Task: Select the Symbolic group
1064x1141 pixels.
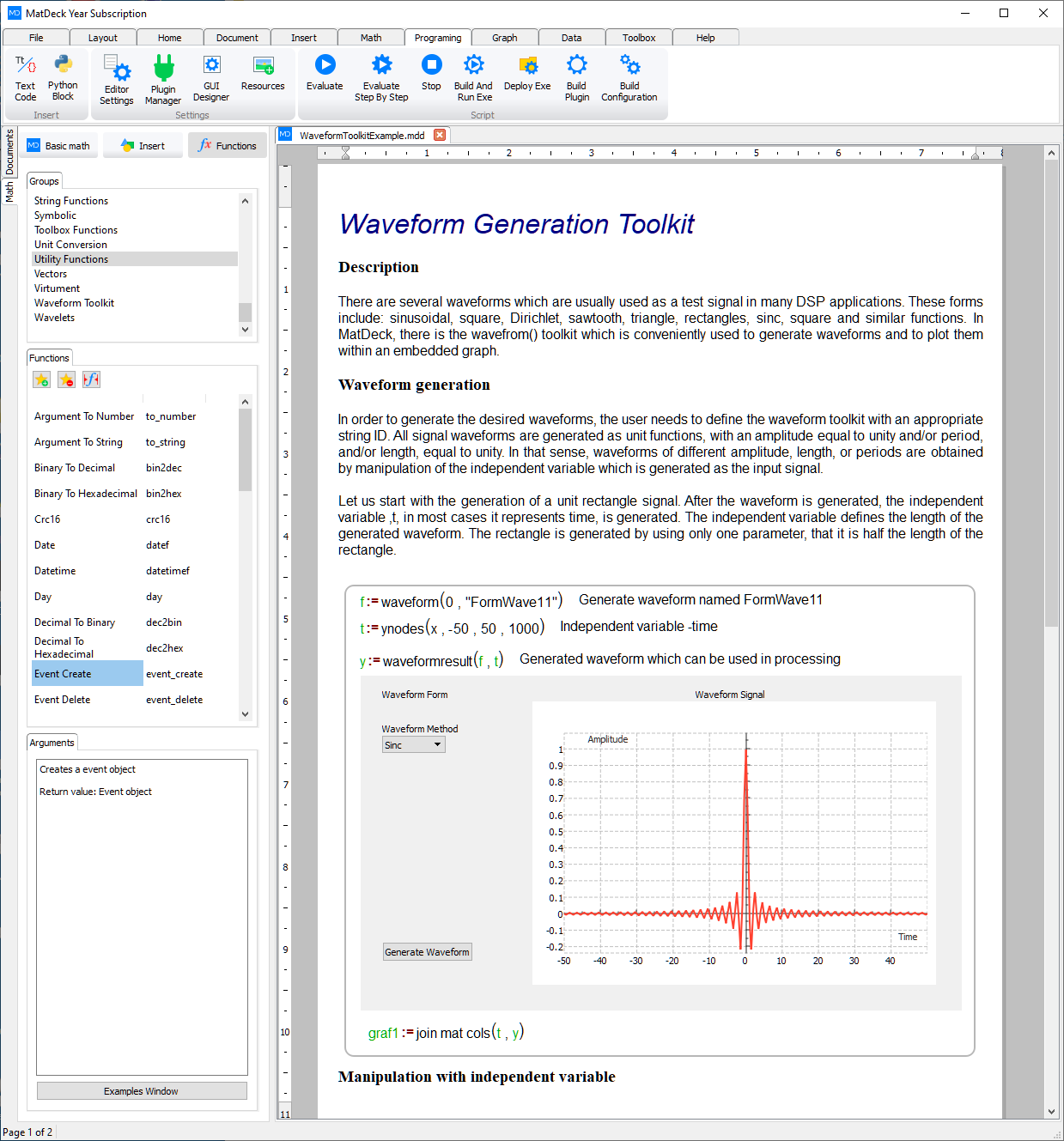Action: (135, 215)
